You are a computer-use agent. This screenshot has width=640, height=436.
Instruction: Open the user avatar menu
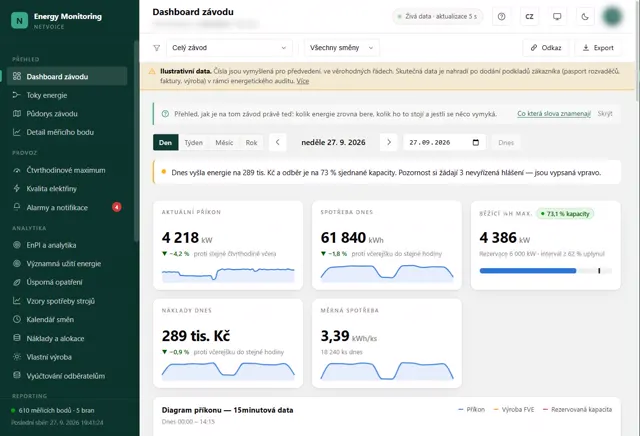click(612, 16)
